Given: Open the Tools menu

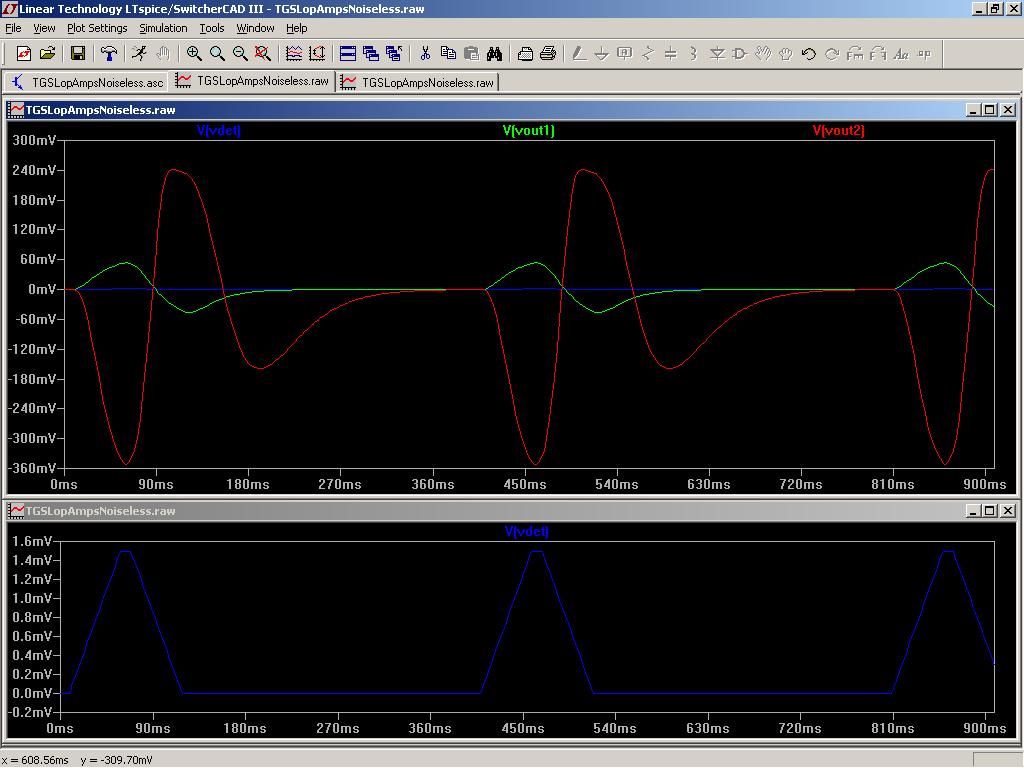Looking at the screenshot, I should click(212, 28).
